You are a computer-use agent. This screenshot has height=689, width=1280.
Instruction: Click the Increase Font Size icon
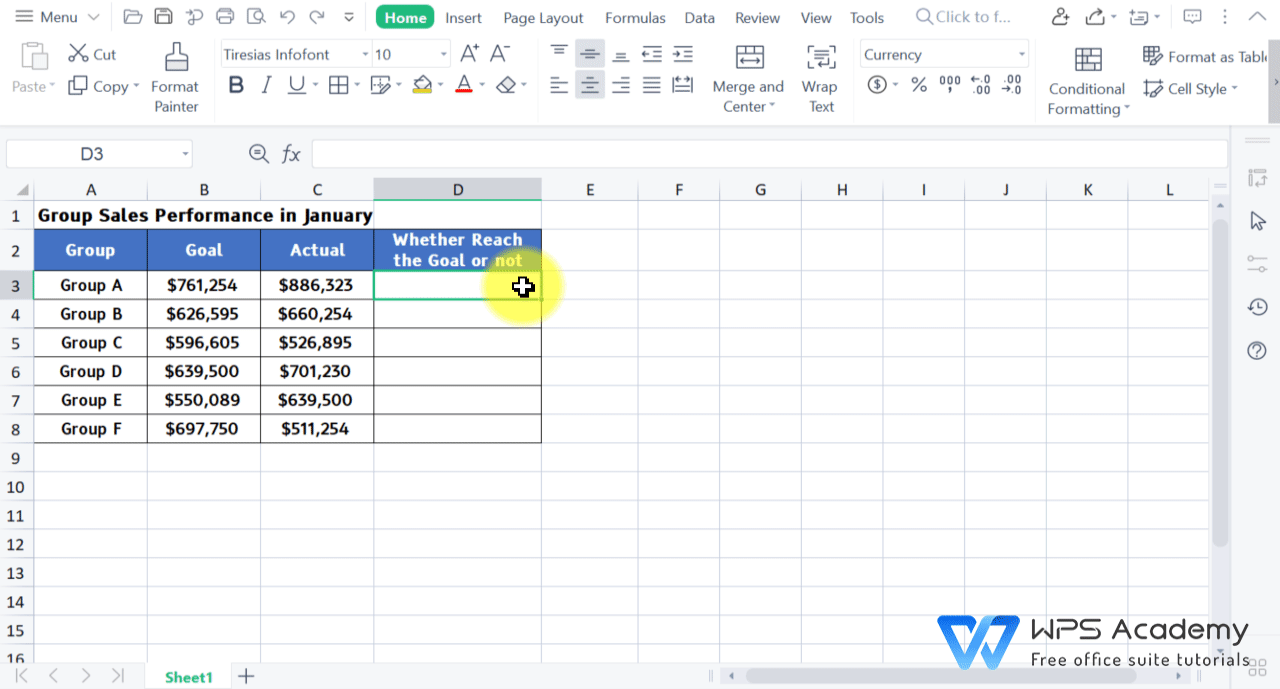468,54
